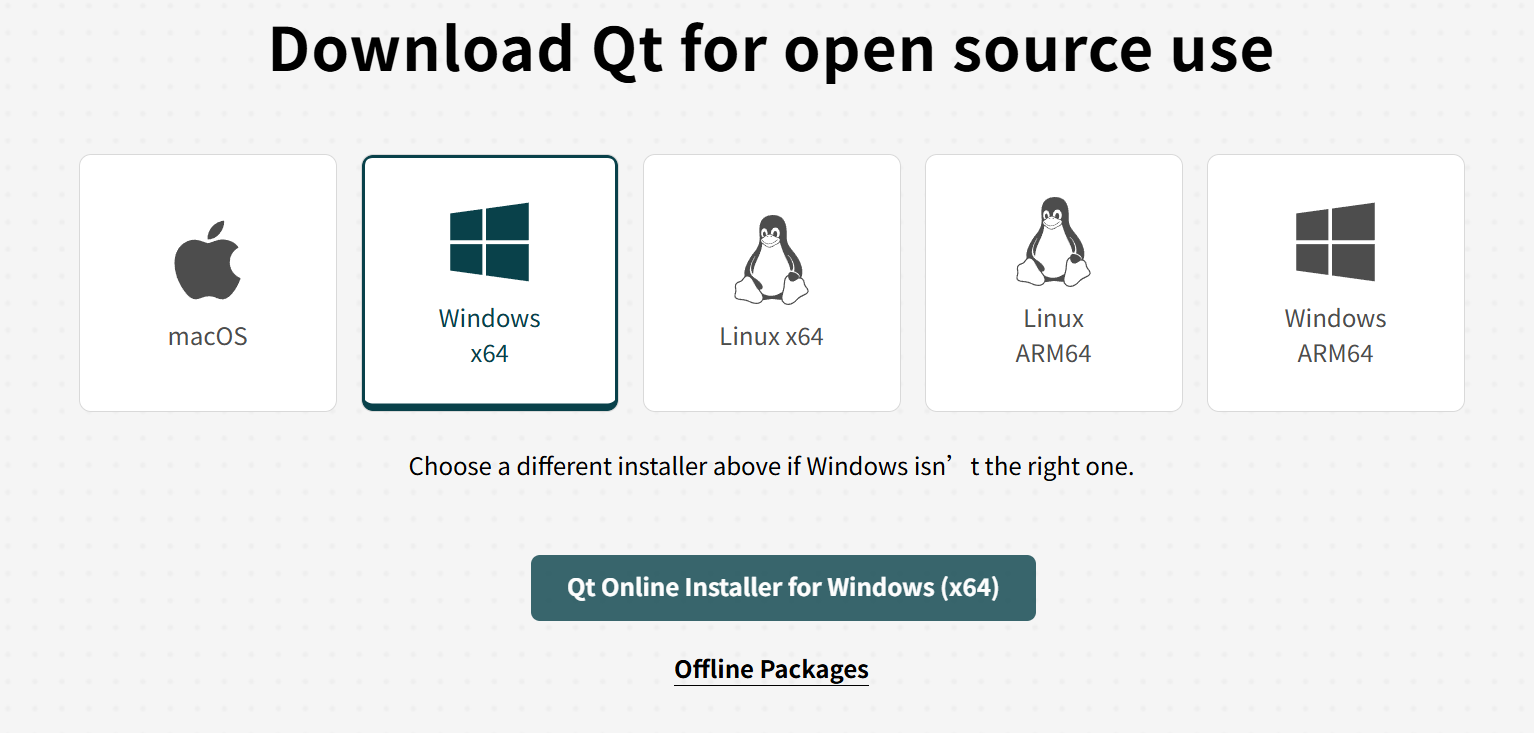Click the Apple logo icon

tap(208, 260)
